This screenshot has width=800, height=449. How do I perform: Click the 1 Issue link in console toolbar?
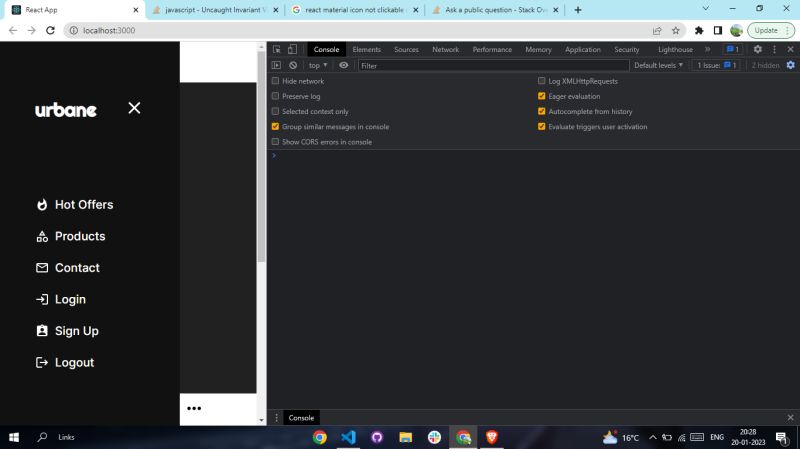coord(717,65)
